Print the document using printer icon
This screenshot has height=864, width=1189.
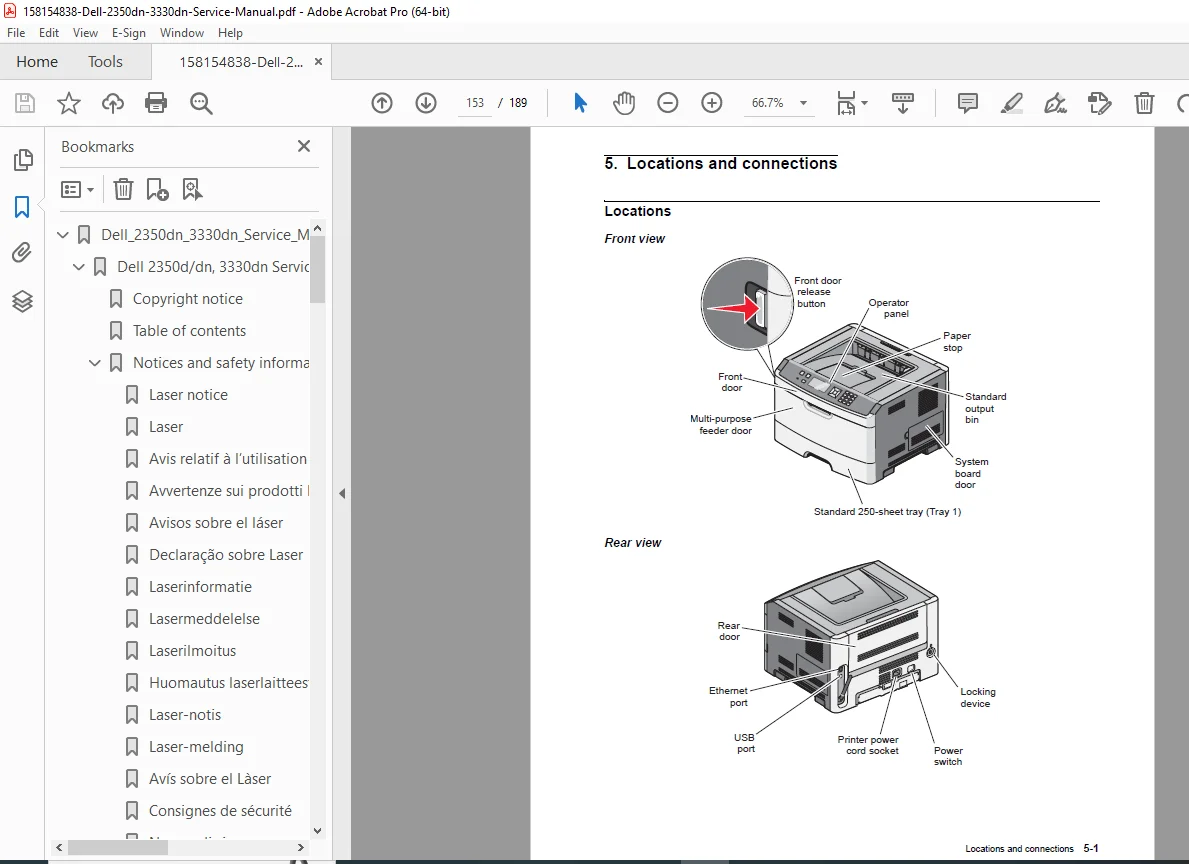(x=156, y=102)
